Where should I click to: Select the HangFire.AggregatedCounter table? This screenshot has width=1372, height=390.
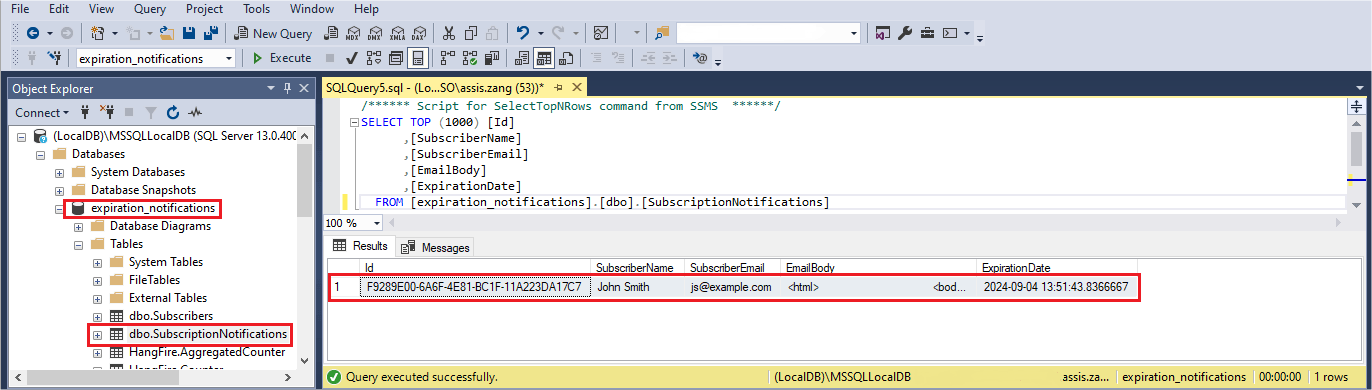(206, 352)
